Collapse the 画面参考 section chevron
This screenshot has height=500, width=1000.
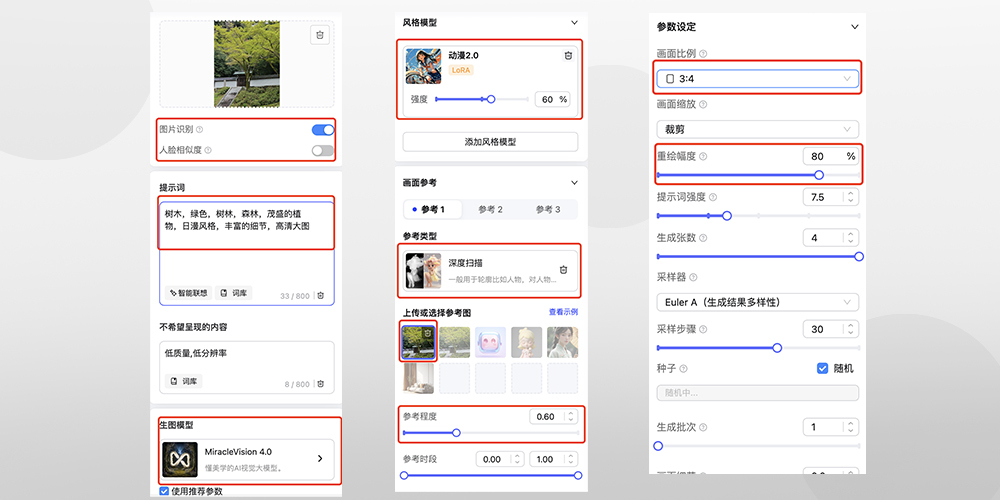(x=574, y=182)
